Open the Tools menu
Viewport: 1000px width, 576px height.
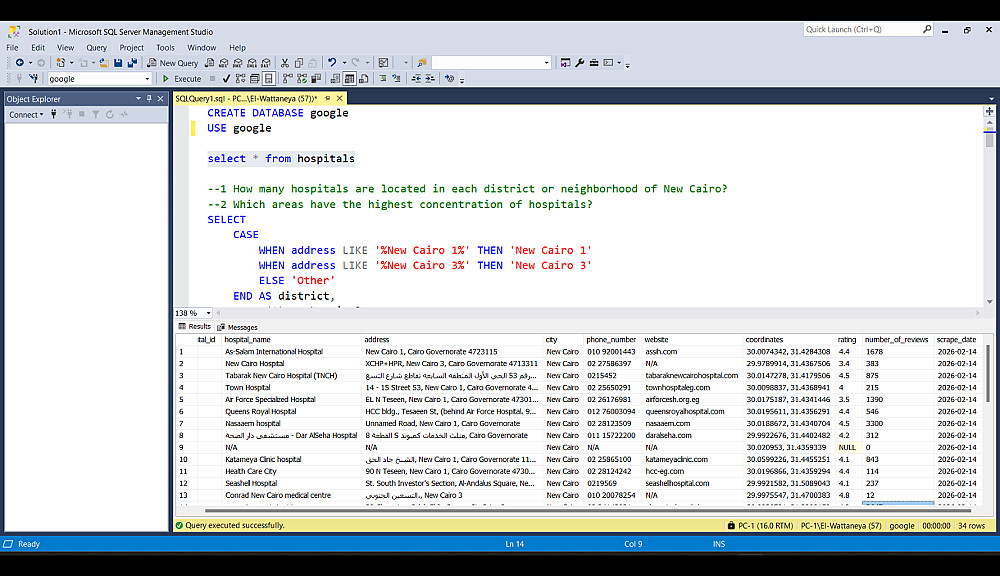pyautogui.click(x=165, y=47)
